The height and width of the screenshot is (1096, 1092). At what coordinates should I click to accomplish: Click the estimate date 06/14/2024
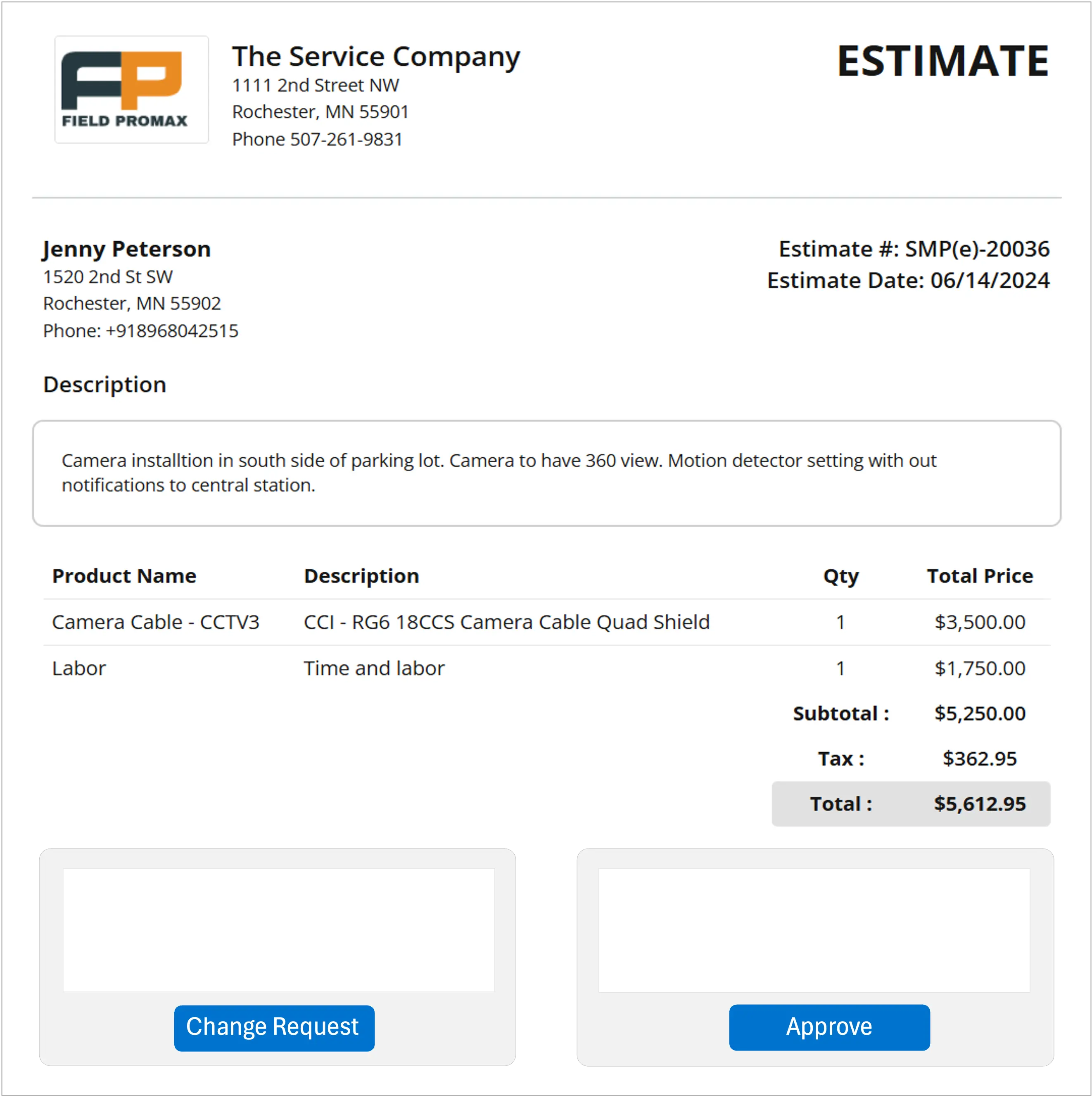pos(990,281)
